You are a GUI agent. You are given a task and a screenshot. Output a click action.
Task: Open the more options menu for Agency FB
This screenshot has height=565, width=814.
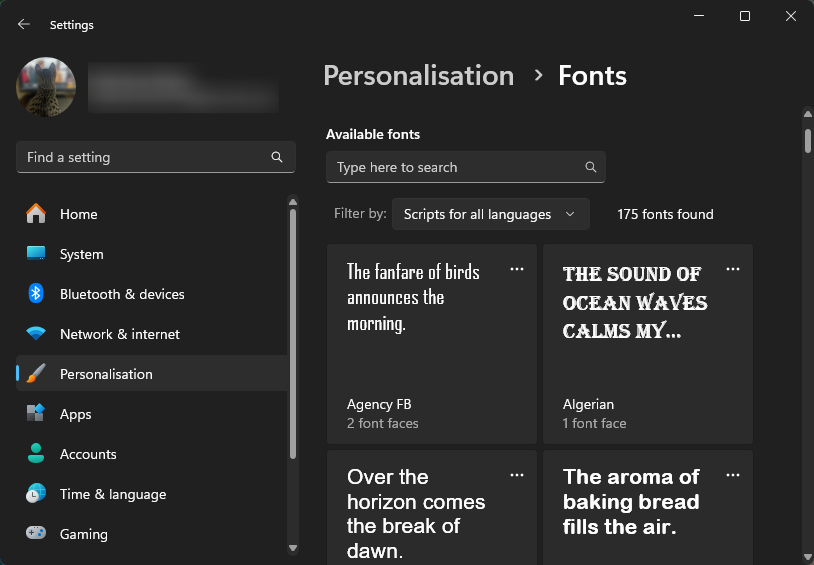(x=517, y=269)
